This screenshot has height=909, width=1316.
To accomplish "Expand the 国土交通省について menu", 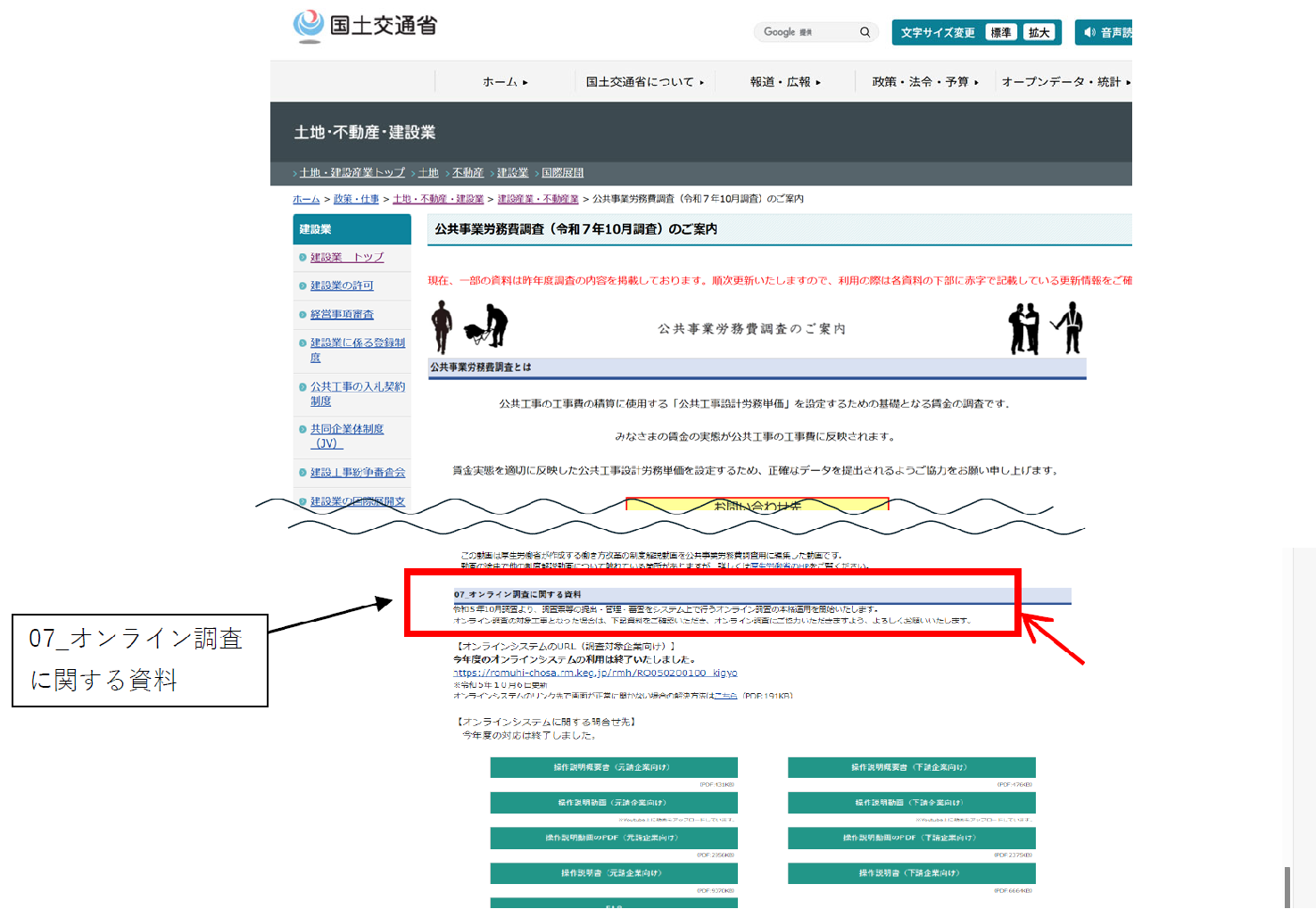I will coord(644,82).
